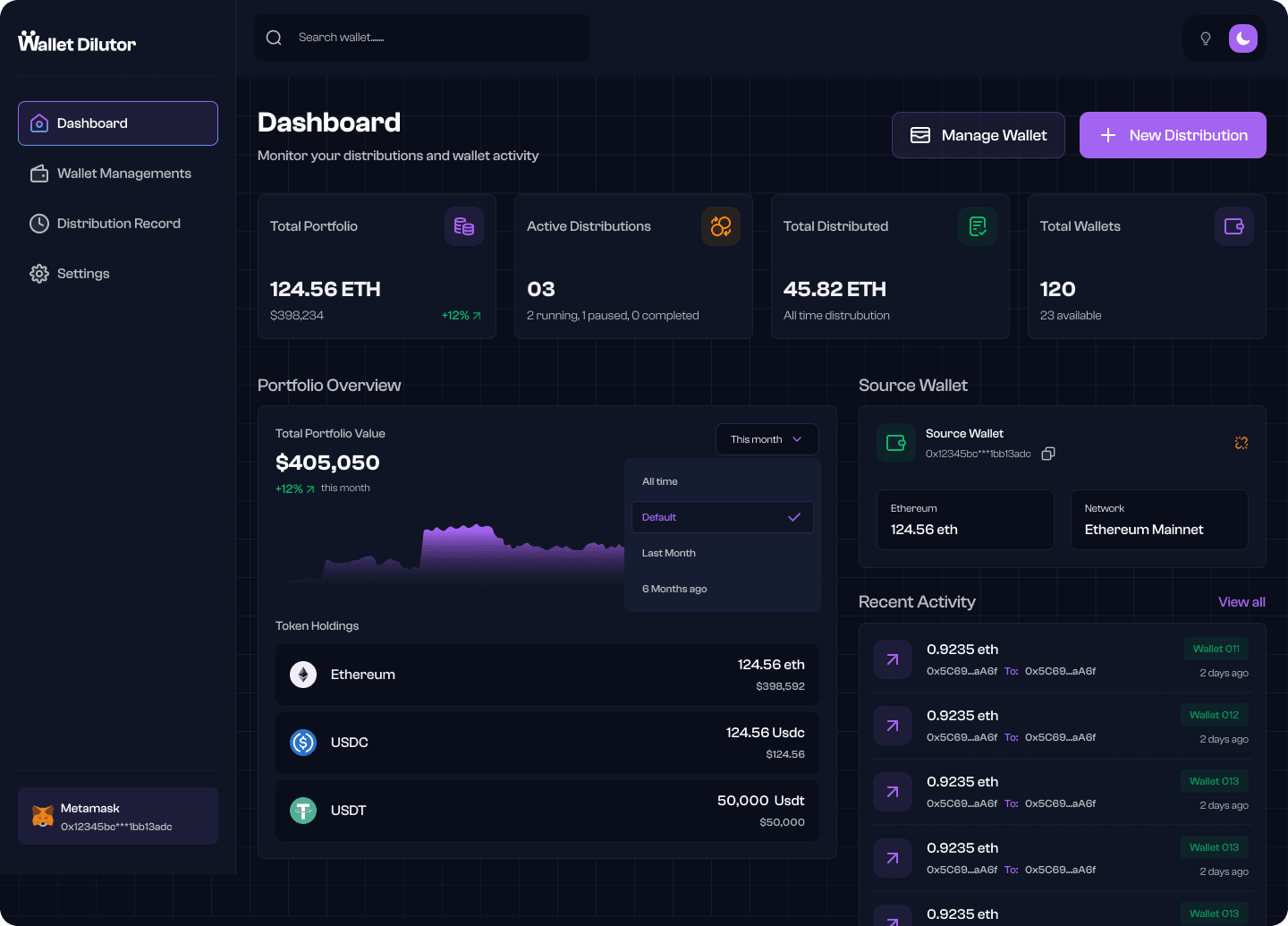Click the Total Distributed document icon

coord(977,226)
